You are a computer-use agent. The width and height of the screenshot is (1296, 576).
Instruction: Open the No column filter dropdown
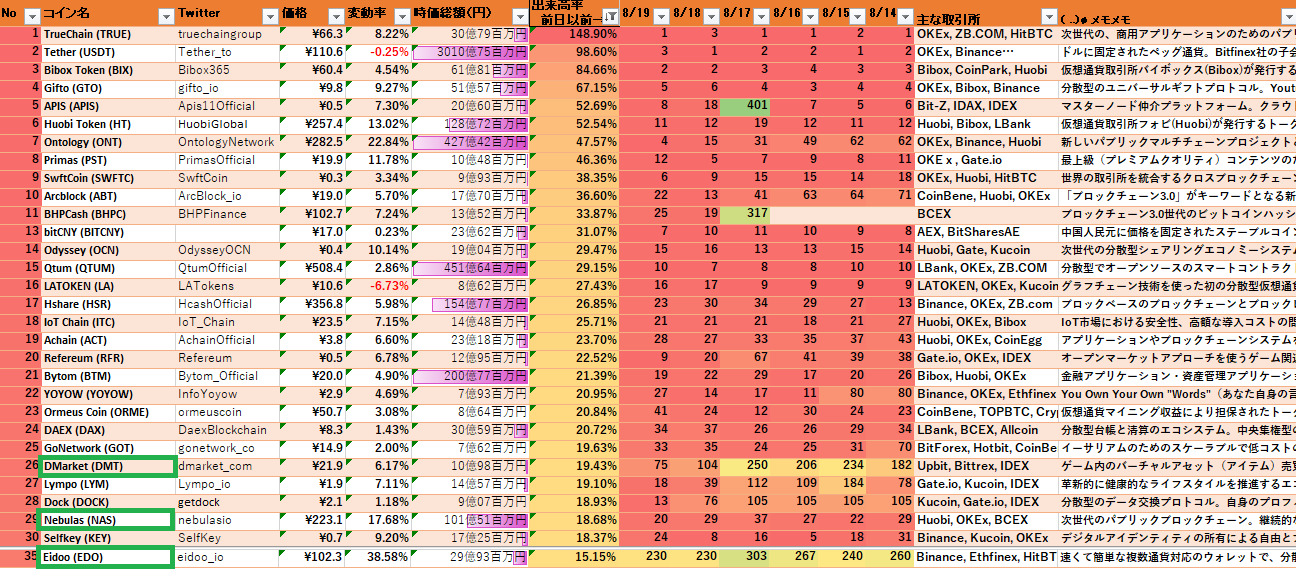tap(30, 17)
